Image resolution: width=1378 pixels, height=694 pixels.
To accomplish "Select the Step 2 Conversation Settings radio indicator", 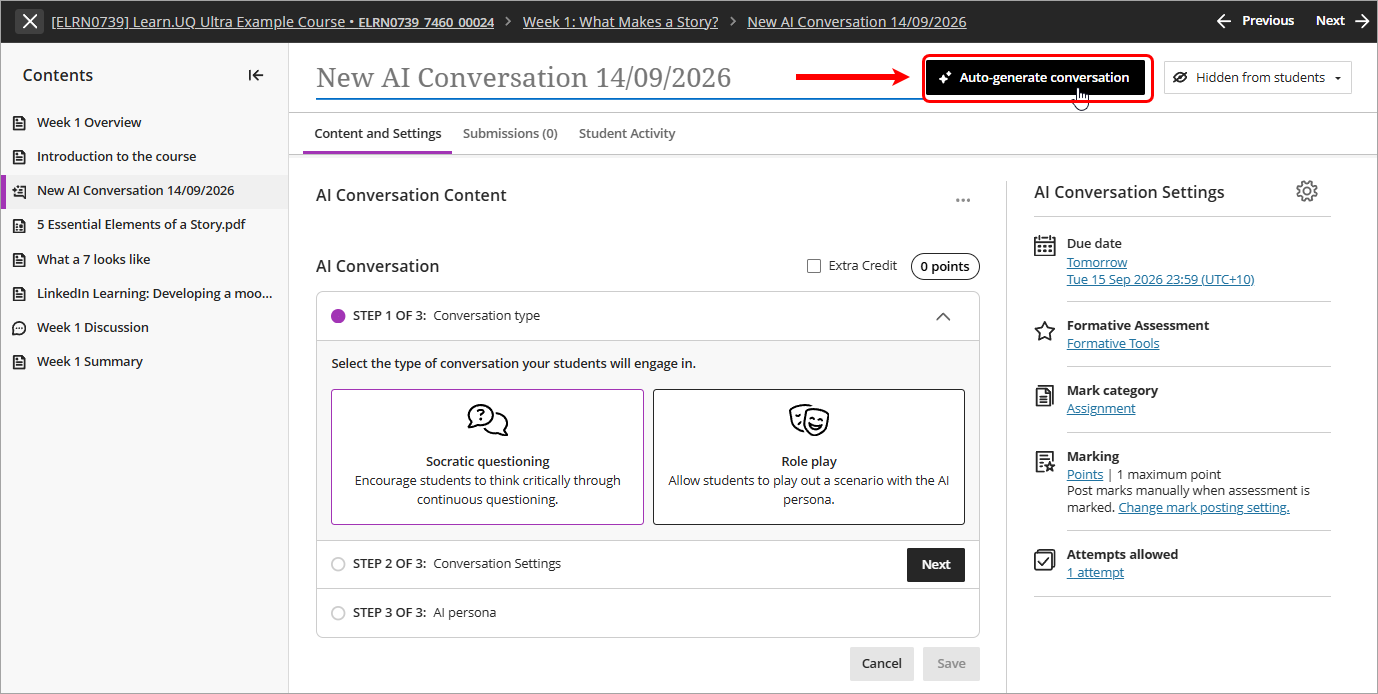I will pyautogui.click(x=338, y=564).
